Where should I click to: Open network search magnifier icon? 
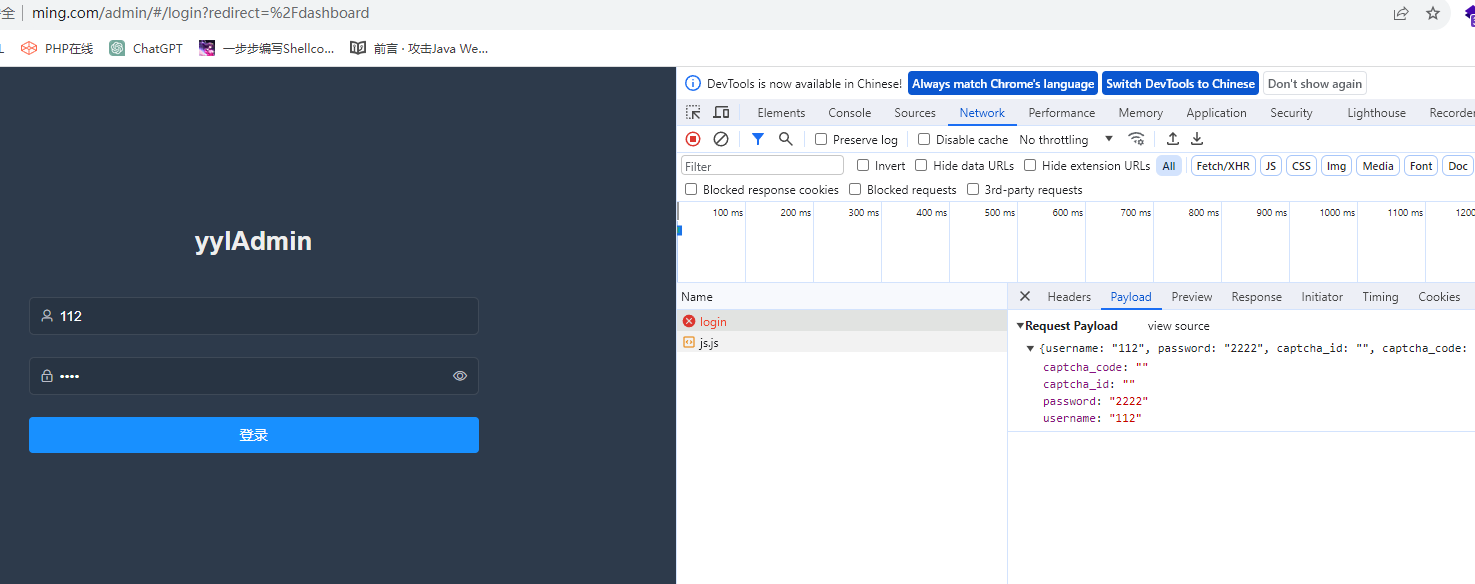point(786,139)
